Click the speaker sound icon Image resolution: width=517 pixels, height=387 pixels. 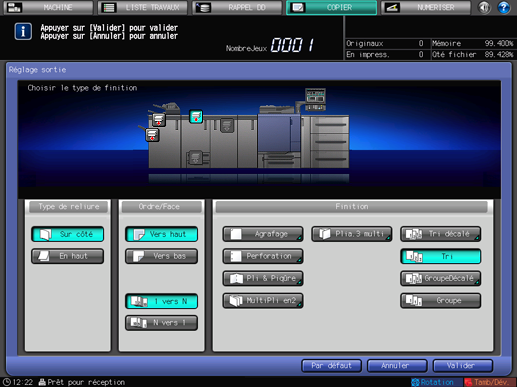pyautogui.click(x=484, y=7)
